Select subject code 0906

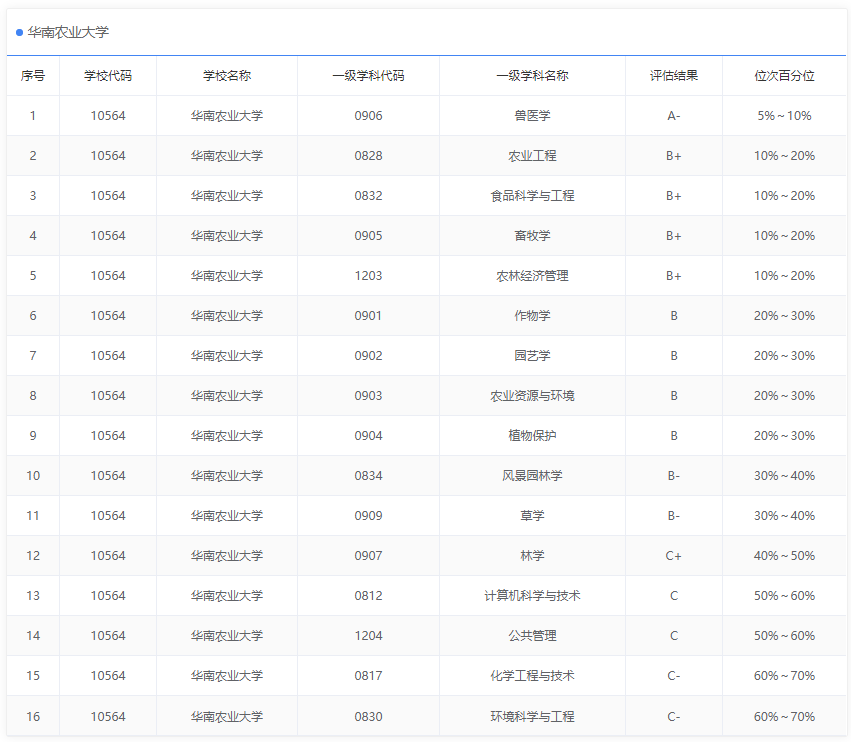369,116
